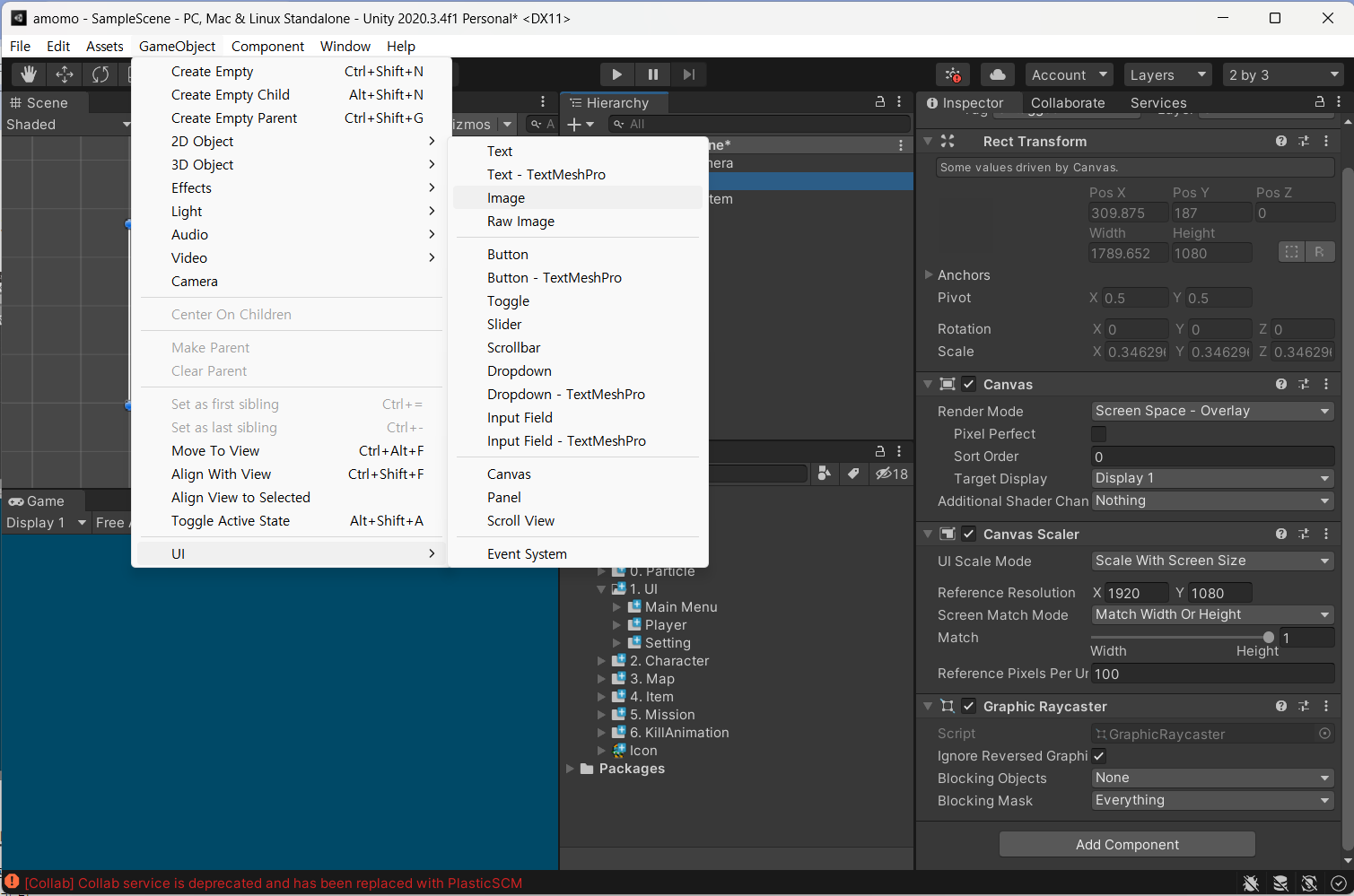Viewport: 1354px width, 896px height.
Task: Click the checkmark activity icon in the status bar
Action: pos(1338,883)
